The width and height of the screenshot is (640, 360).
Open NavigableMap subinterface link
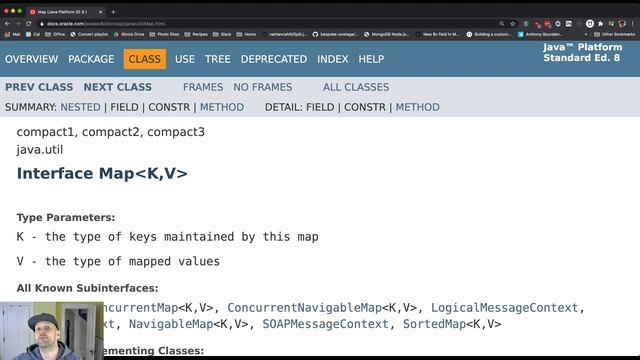pyautogui.click(x=171, y=324)
